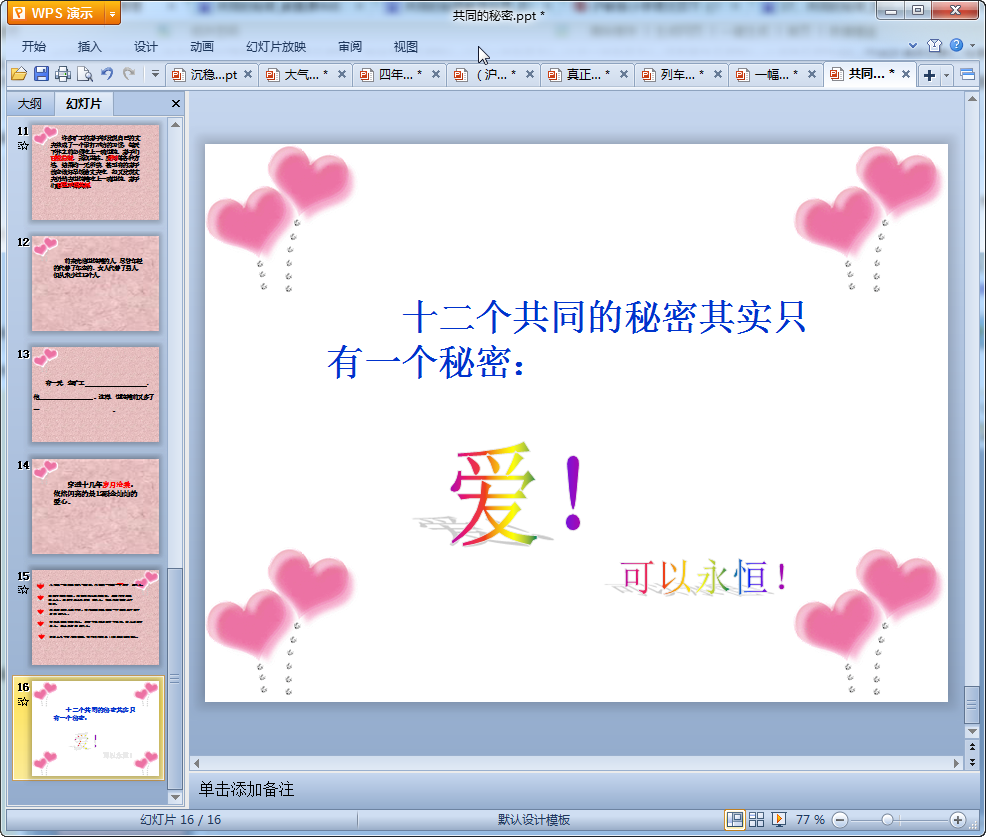This screenshot has height=837, width=986.
Task: Switch to the 幻灯片 panel tab
Action: [84, 104]
